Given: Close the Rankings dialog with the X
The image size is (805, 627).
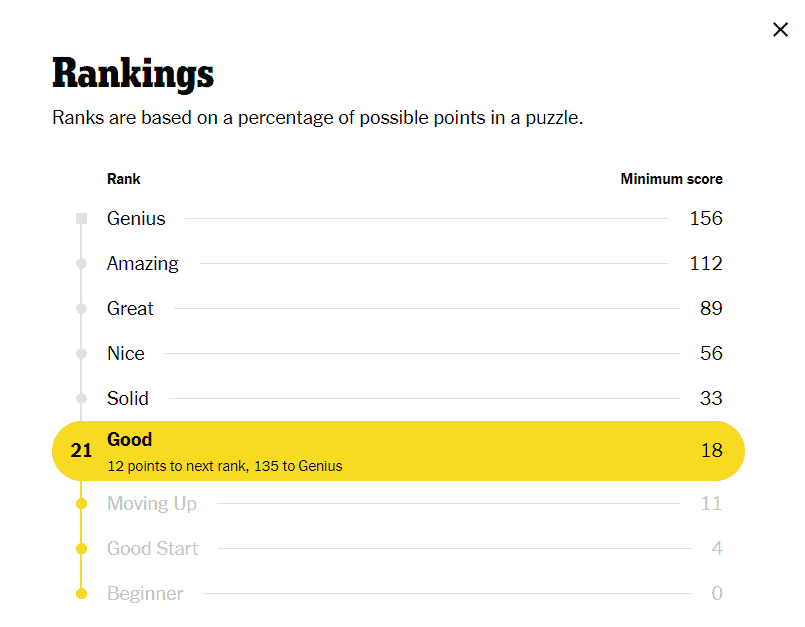Looking at the screenshot, I should coord(781,30).
